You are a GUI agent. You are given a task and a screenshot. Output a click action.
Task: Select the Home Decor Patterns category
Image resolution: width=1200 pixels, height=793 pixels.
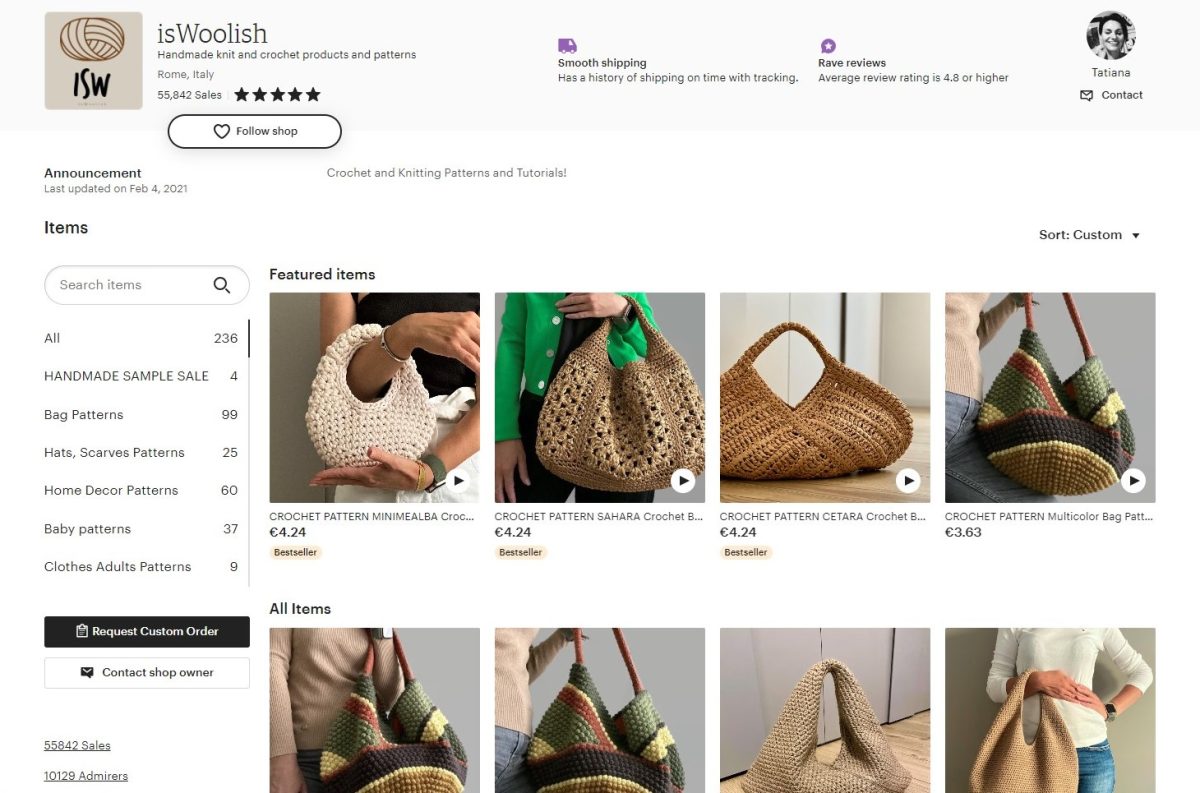(x=111, y=490)
